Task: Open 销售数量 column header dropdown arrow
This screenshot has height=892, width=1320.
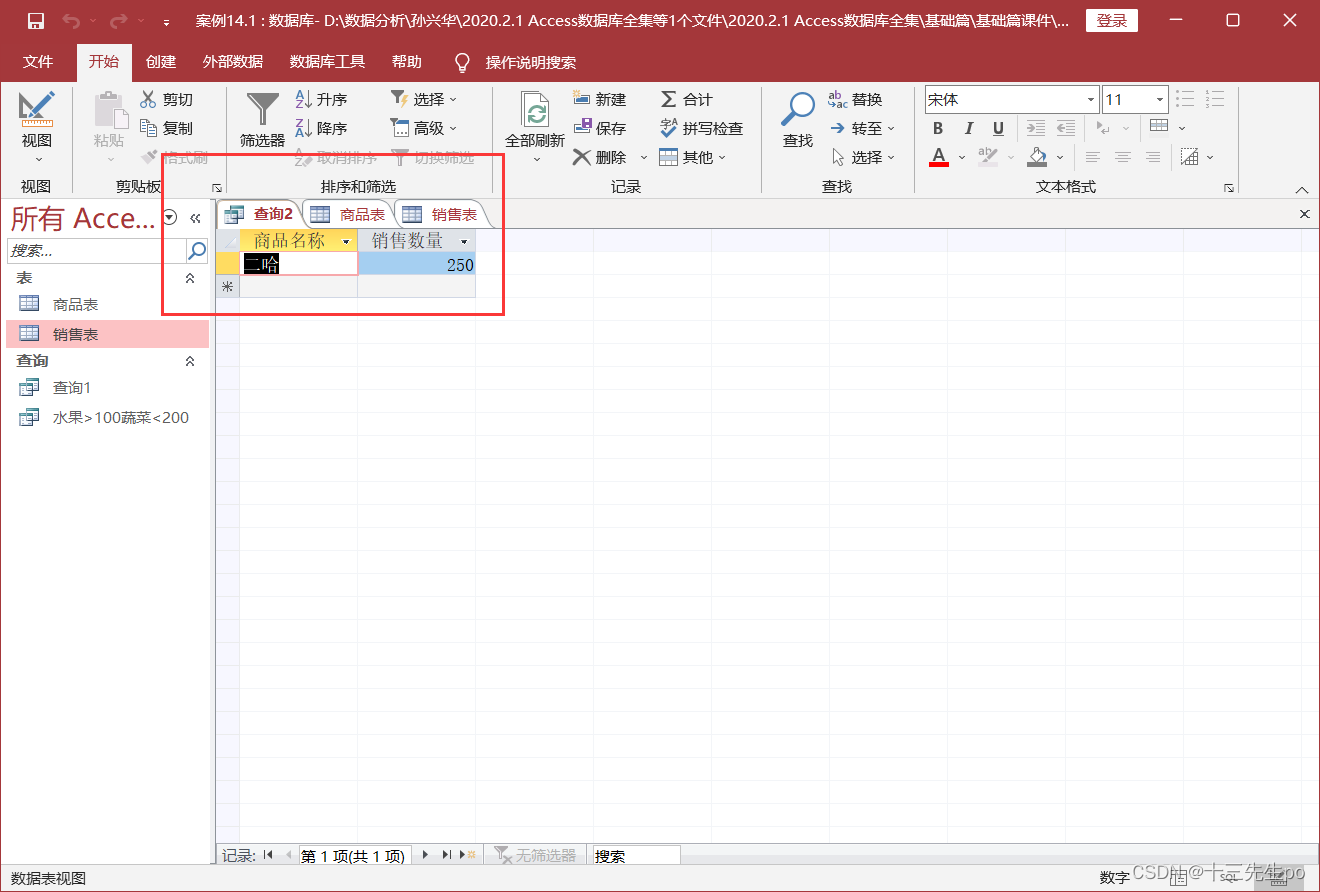Action: point(464,242)
